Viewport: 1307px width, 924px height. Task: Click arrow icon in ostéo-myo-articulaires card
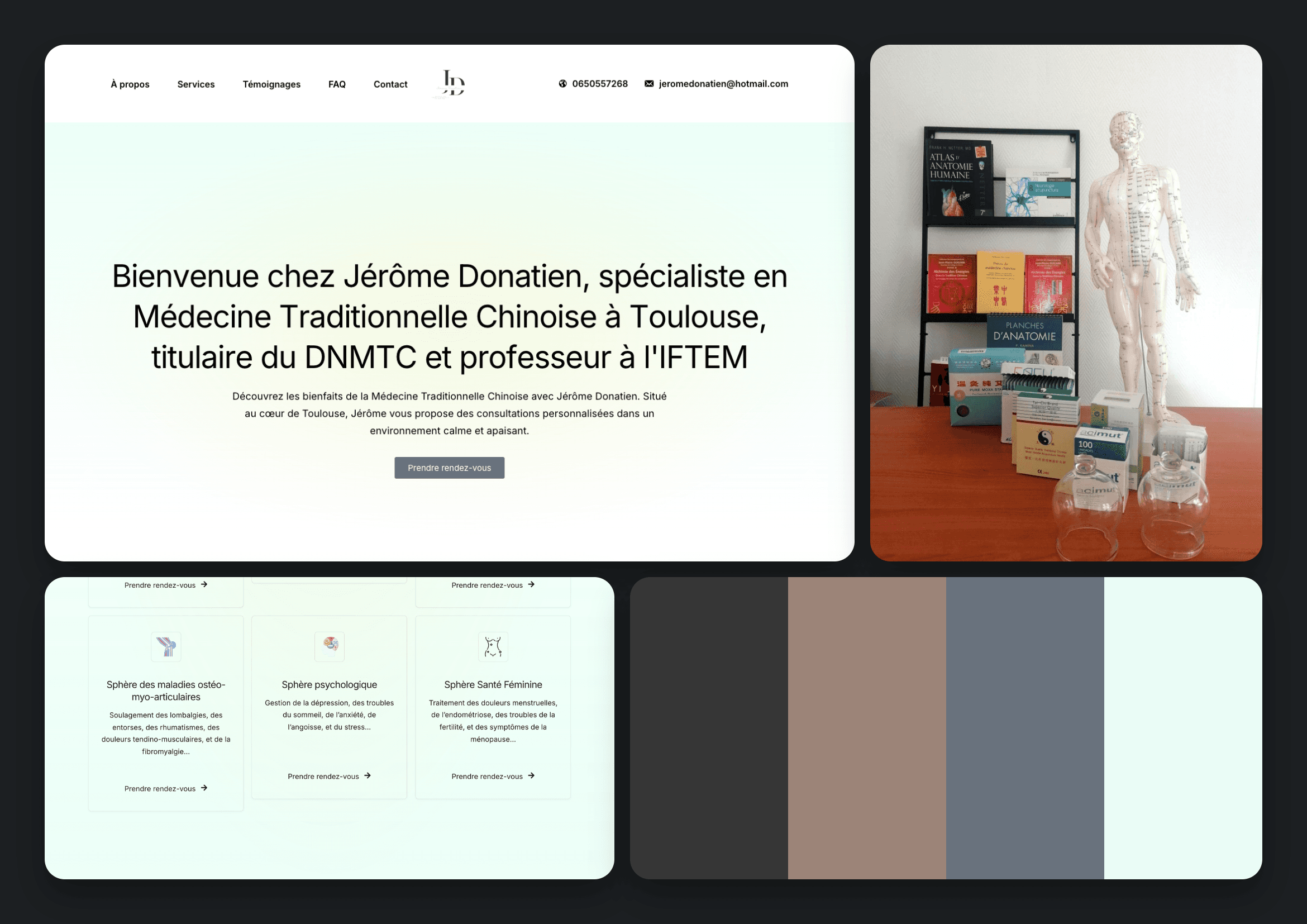pyautogui.click(x=204, y=788)
